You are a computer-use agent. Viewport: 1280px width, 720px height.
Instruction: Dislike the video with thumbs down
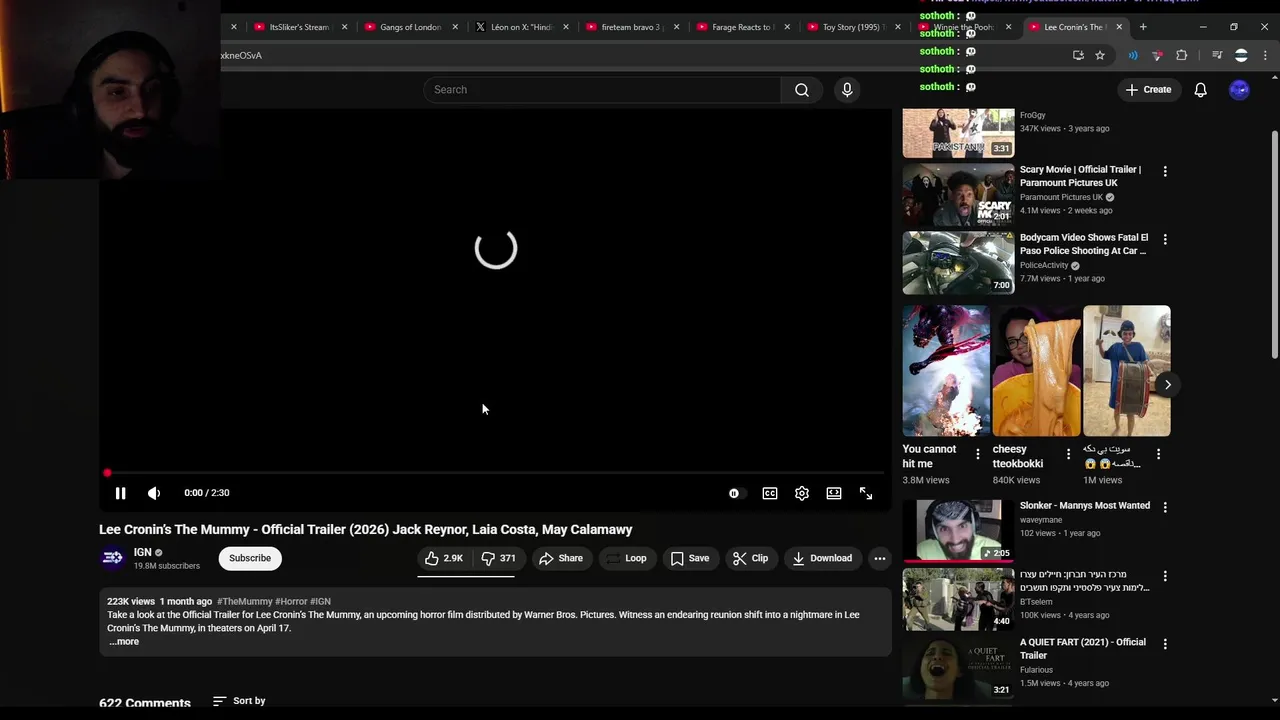click(498, 558)
